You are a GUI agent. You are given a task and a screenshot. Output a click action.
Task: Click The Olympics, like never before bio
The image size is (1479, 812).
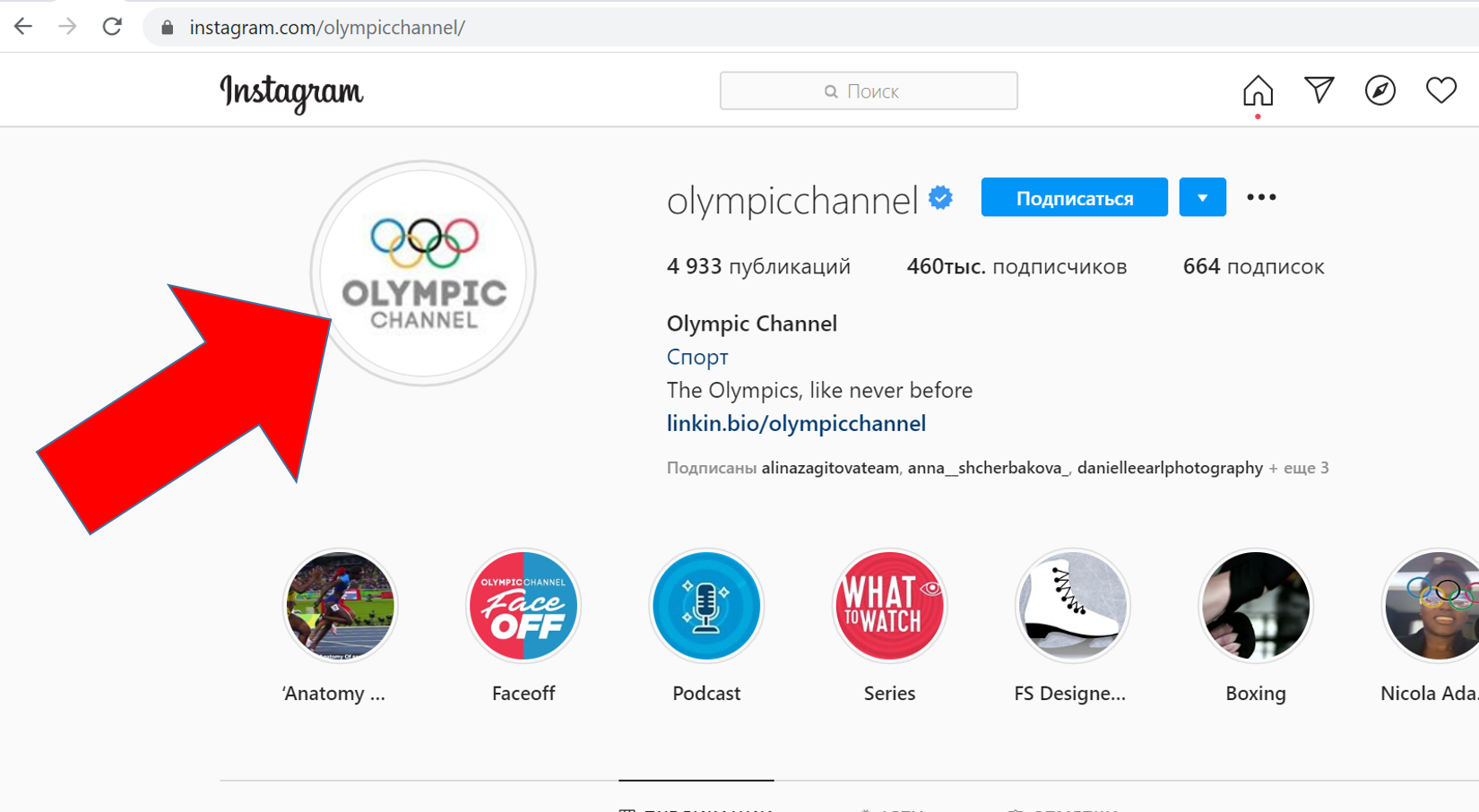tap(819, 390)
